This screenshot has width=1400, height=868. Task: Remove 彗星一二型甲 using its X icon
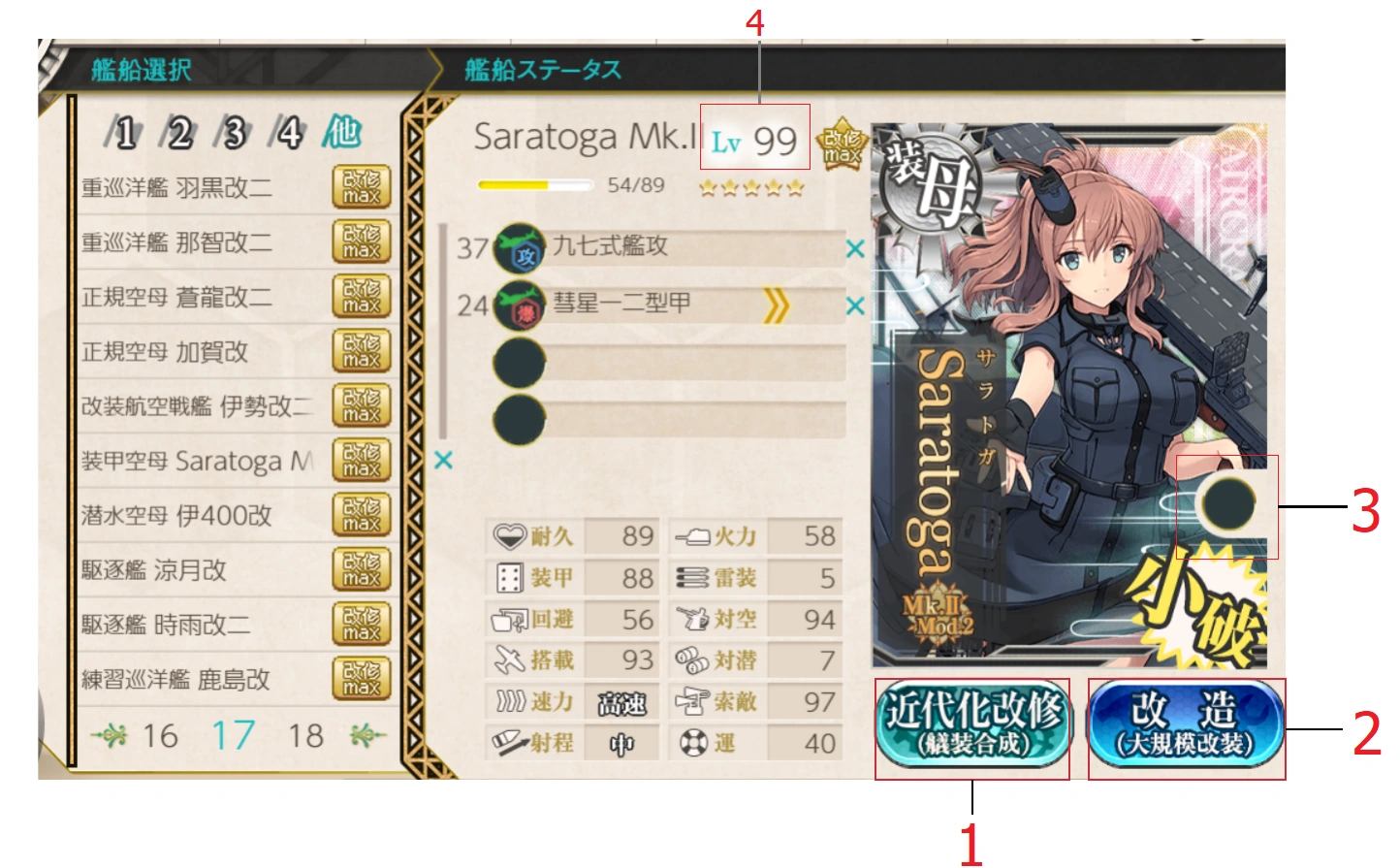(x=854, y=306)
